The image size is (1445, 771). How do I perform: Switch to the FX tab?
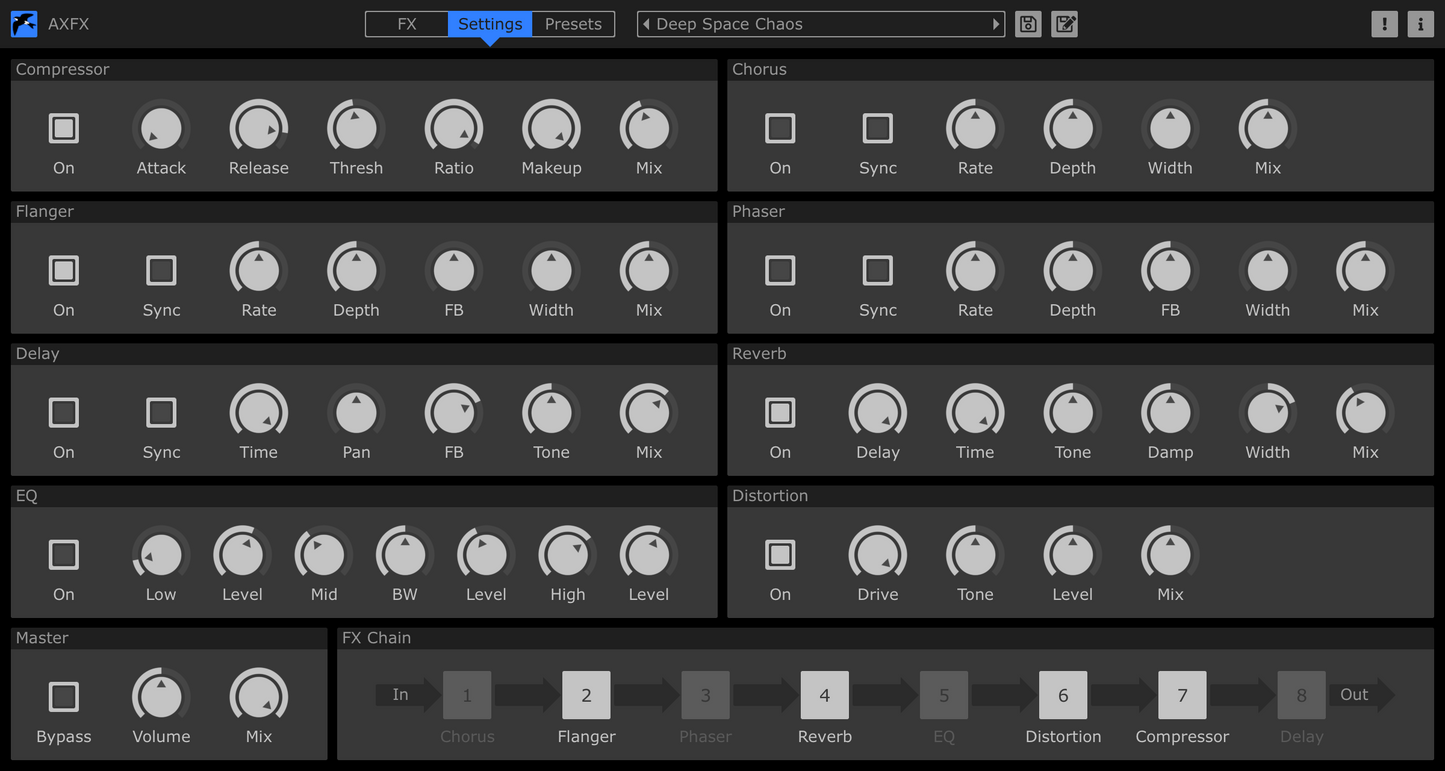coord(407,24)
